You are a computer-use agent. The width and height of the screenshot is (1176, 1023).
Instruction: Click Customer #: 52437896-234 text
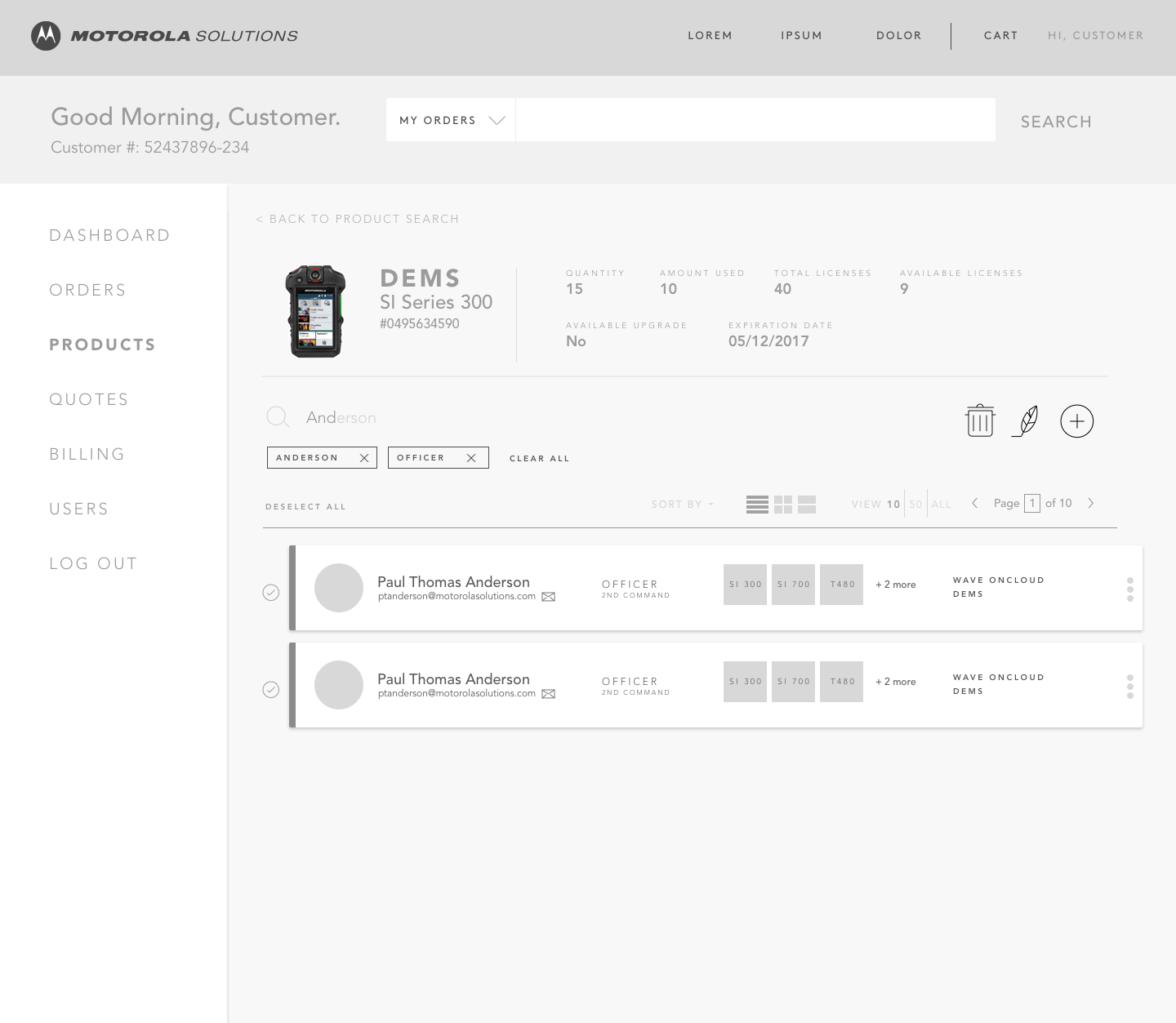[x=150, y=148]
